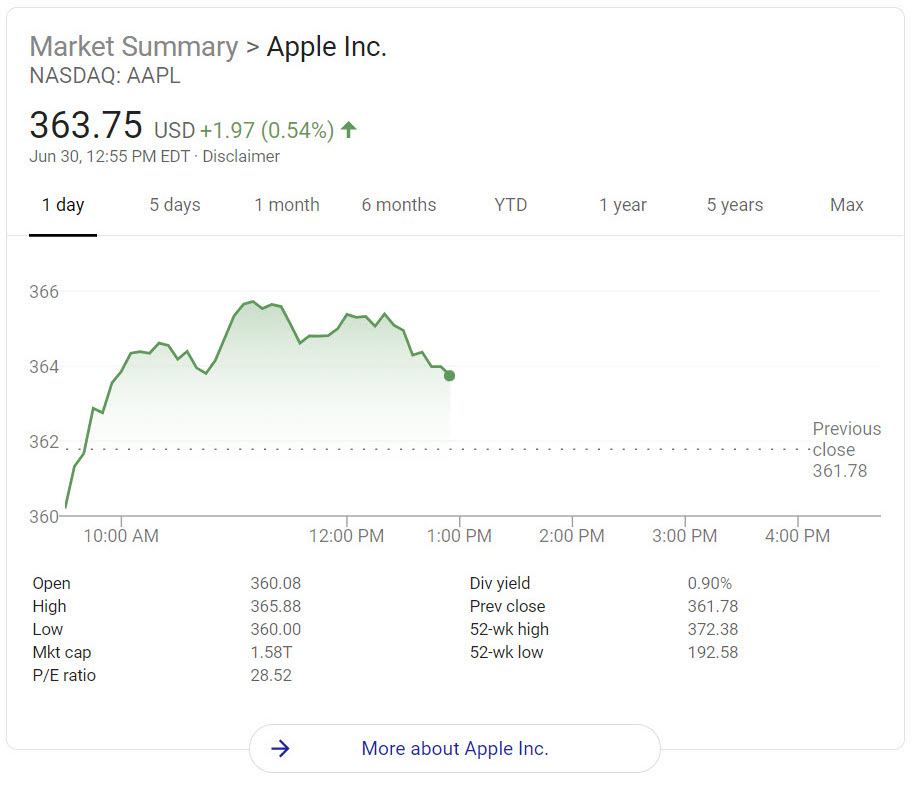Click More about Apple Inc. button
Image resolution: width=913 pixels, height=785 pixels.
pyautogui.click(x=454, y=748)
